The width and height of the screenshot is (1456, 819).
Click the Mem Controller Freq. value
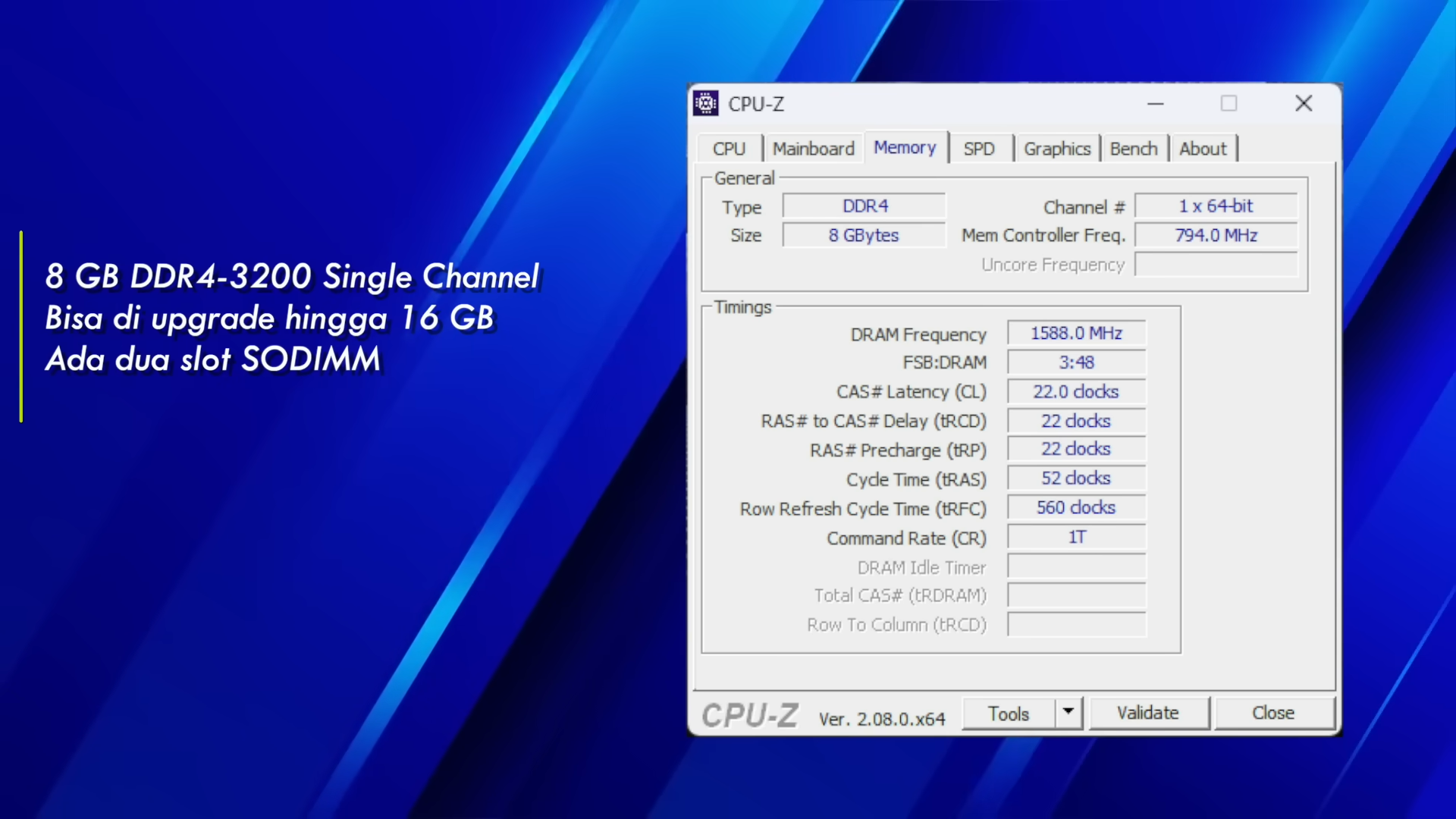(x=1215, y=236)
